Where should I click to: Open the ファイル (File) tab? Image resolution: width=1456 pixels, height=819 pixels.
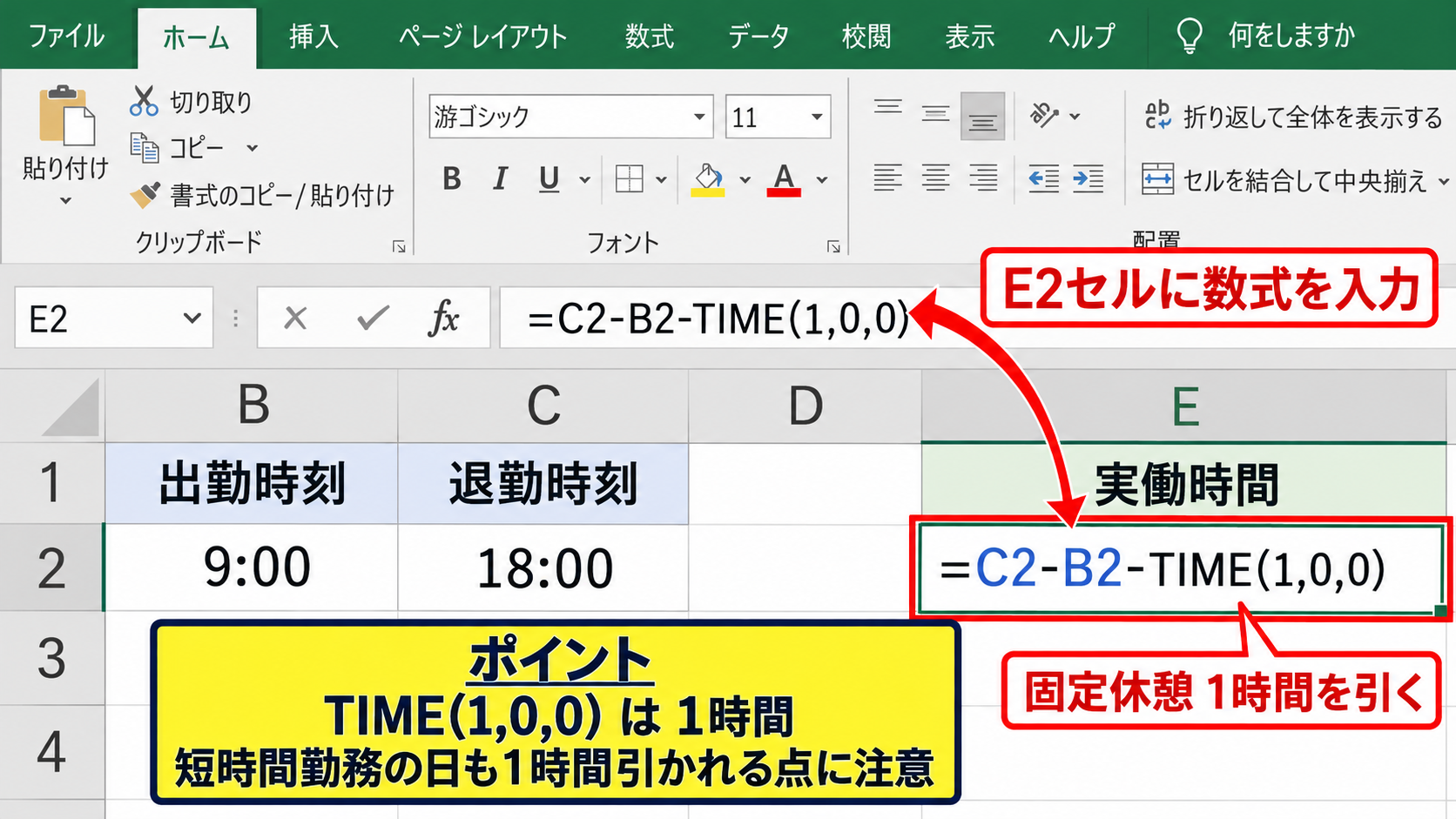[x=66, y=37]
